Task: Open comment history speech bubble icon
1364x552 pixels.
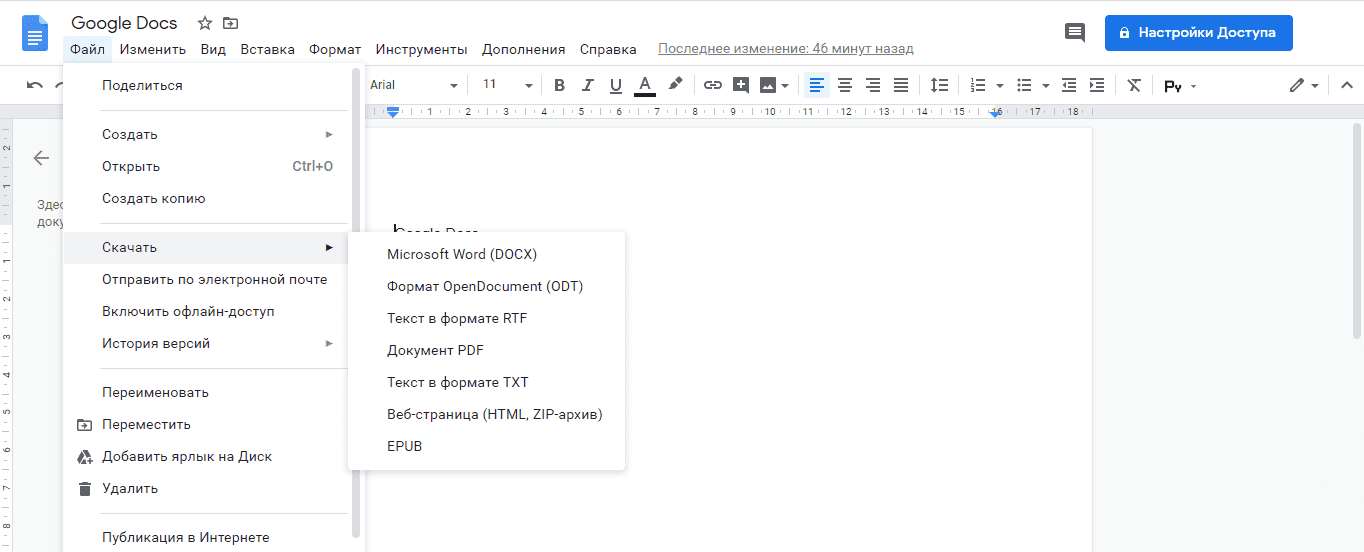Action: click(x=1075, y=33)
